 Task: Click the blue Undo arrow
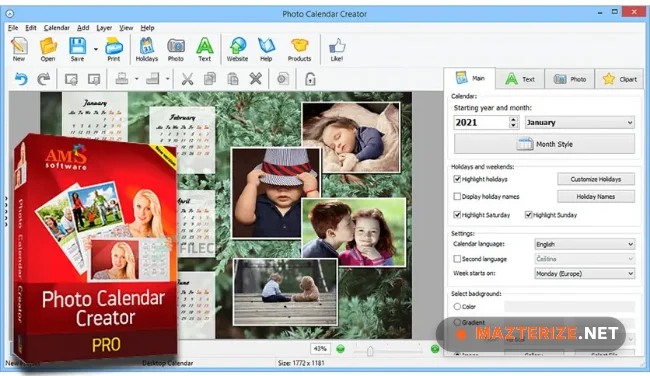pyautogui.click(x=21, y=79)
